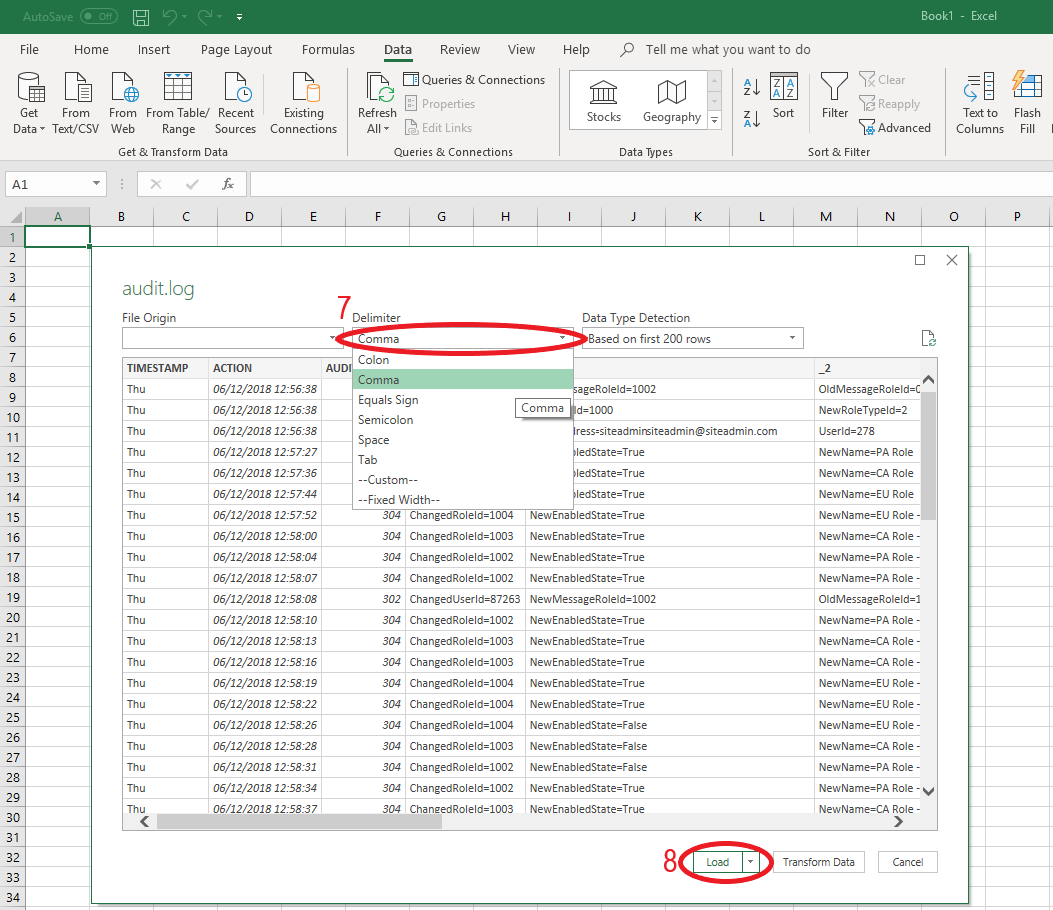Click the arrow beside the Load button

[x=751, y=862]
